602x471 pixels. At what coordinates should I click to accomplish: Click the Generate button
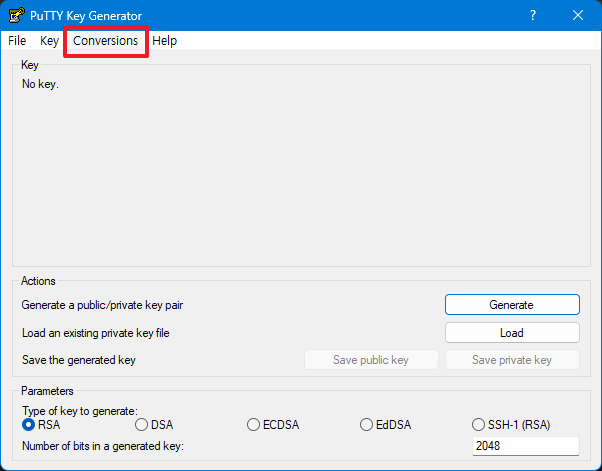(x=512, y=305)
